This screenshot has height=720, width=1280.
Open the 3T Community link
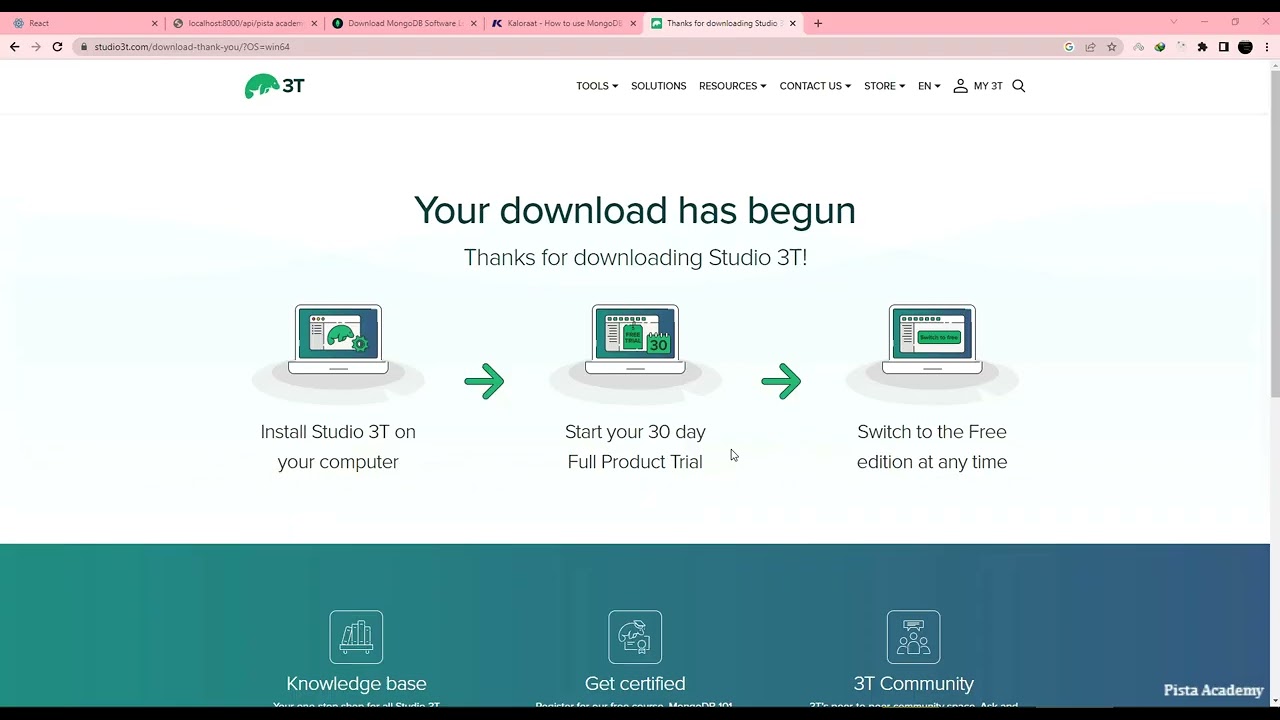click(x=913, y=684)
